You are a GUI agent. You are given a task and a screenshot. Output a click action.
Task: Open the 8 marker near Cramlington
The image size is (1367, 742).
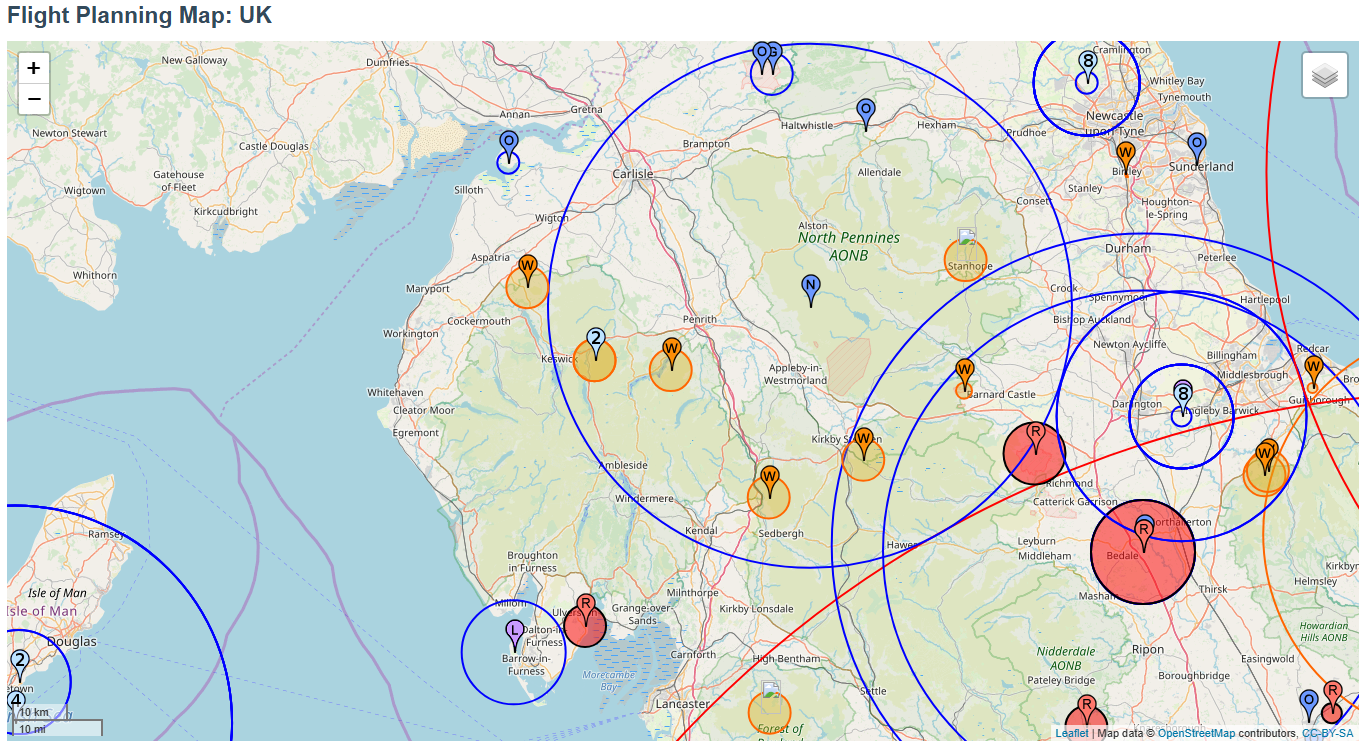click(x=1088, y=66)
